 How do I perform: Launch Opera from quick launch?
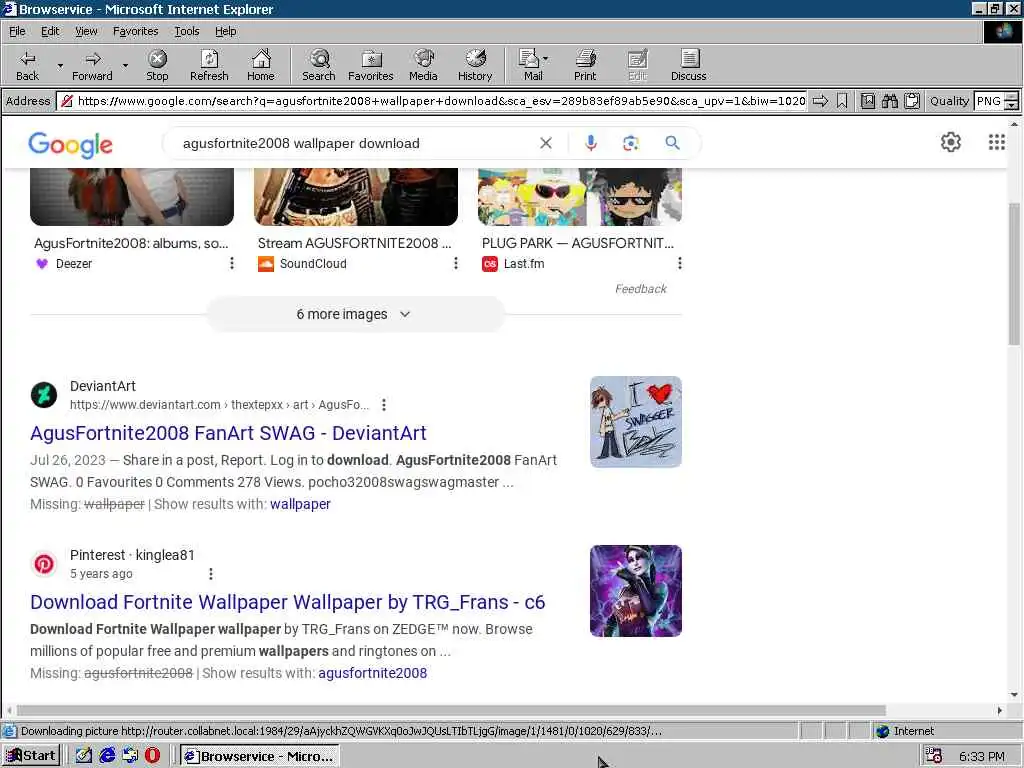point(152,756)
